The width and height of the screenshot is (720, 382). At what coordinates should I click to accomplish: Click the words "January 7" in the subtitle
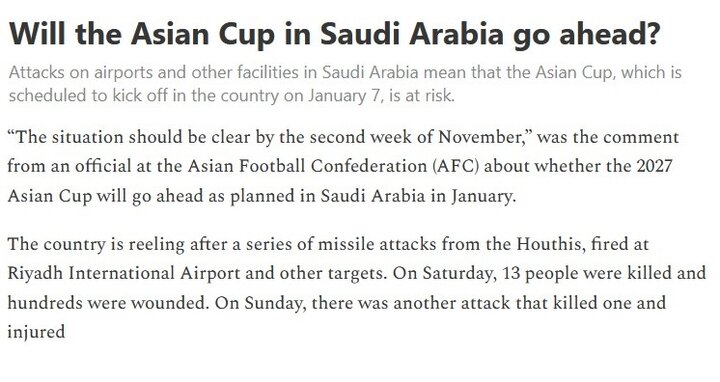[x=343, y=96]
